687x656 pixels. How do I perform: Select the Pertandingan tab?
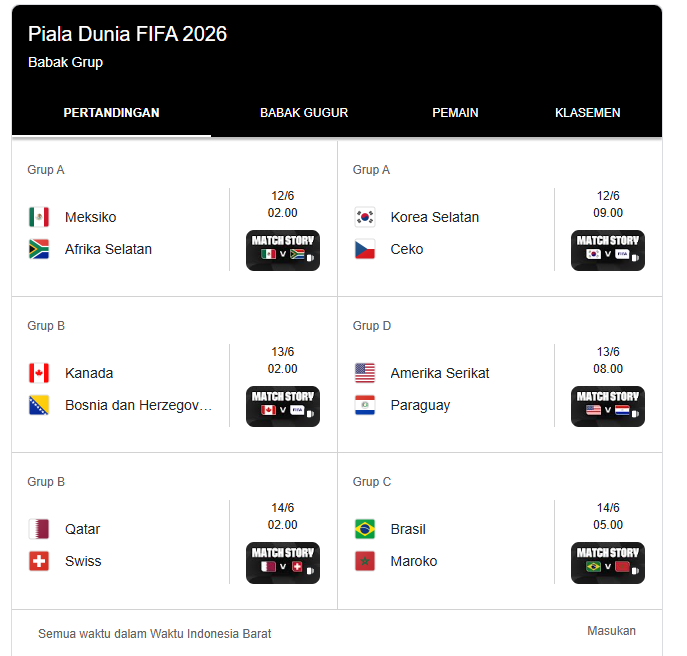point(111,113)
